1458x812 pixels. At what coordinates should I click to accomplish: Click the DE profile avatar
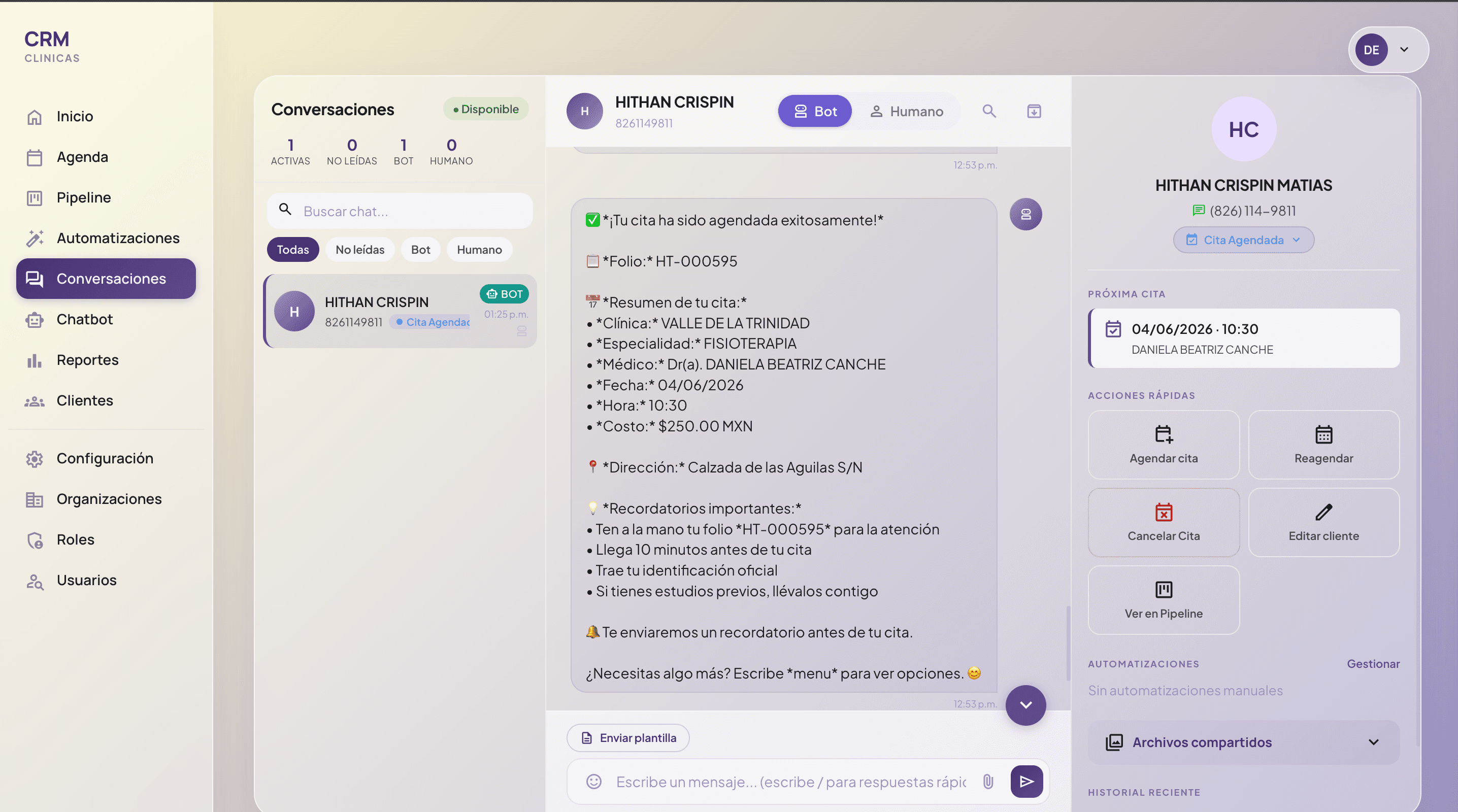1371,50
